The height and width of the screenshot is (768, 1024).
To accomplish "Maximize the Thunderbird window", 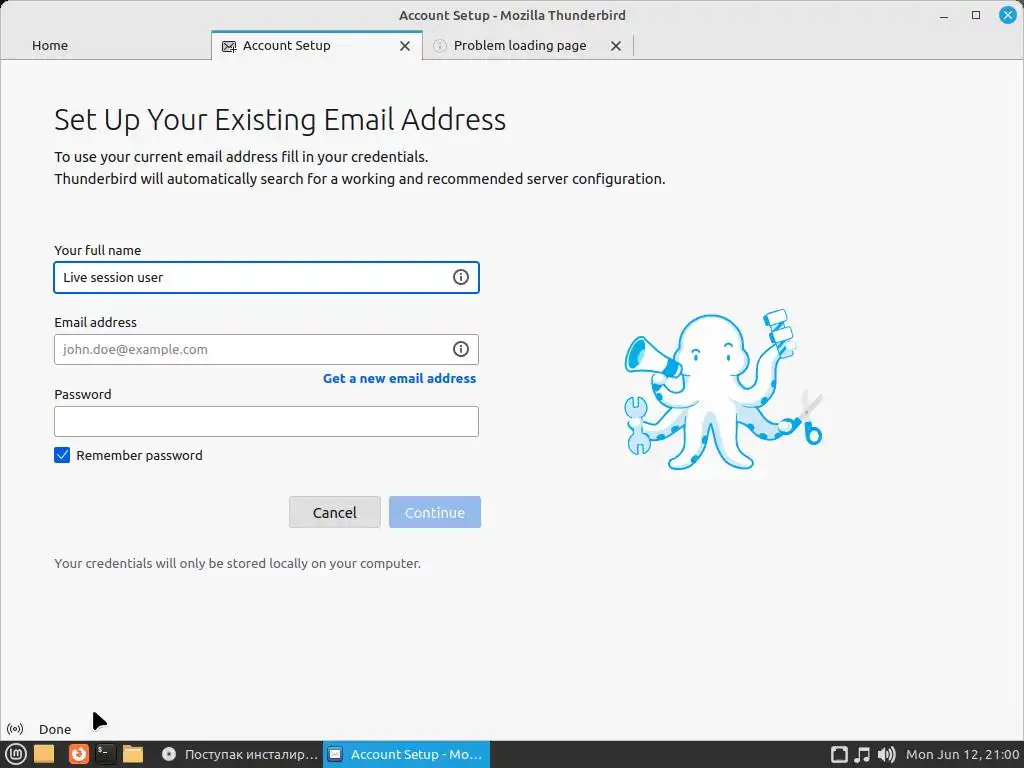I will pyautogui.click(x=976, y=15).
